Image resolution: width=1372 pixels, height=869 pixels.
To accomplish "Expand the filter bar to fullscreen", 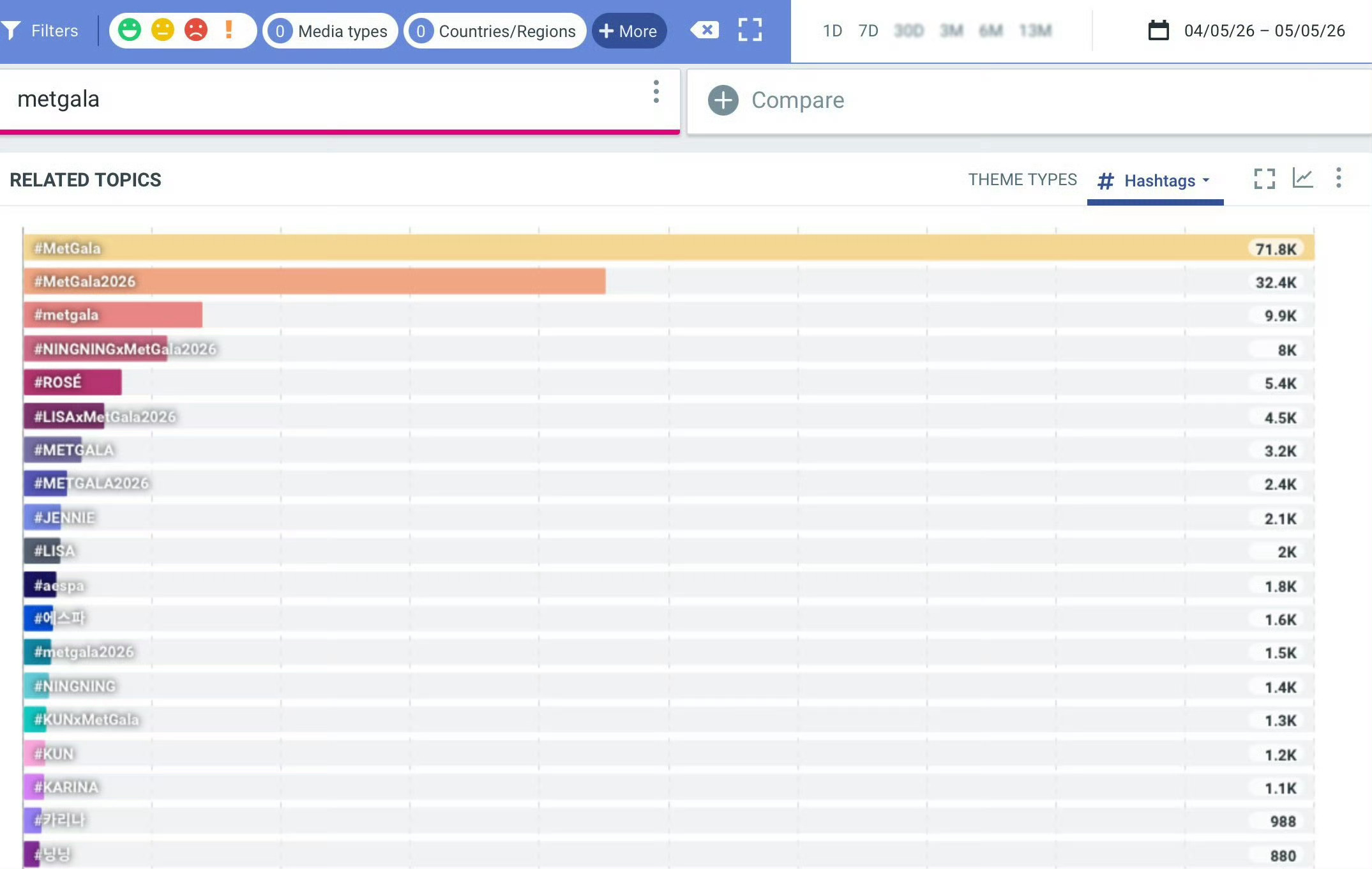I will click(x=750, y=30).
